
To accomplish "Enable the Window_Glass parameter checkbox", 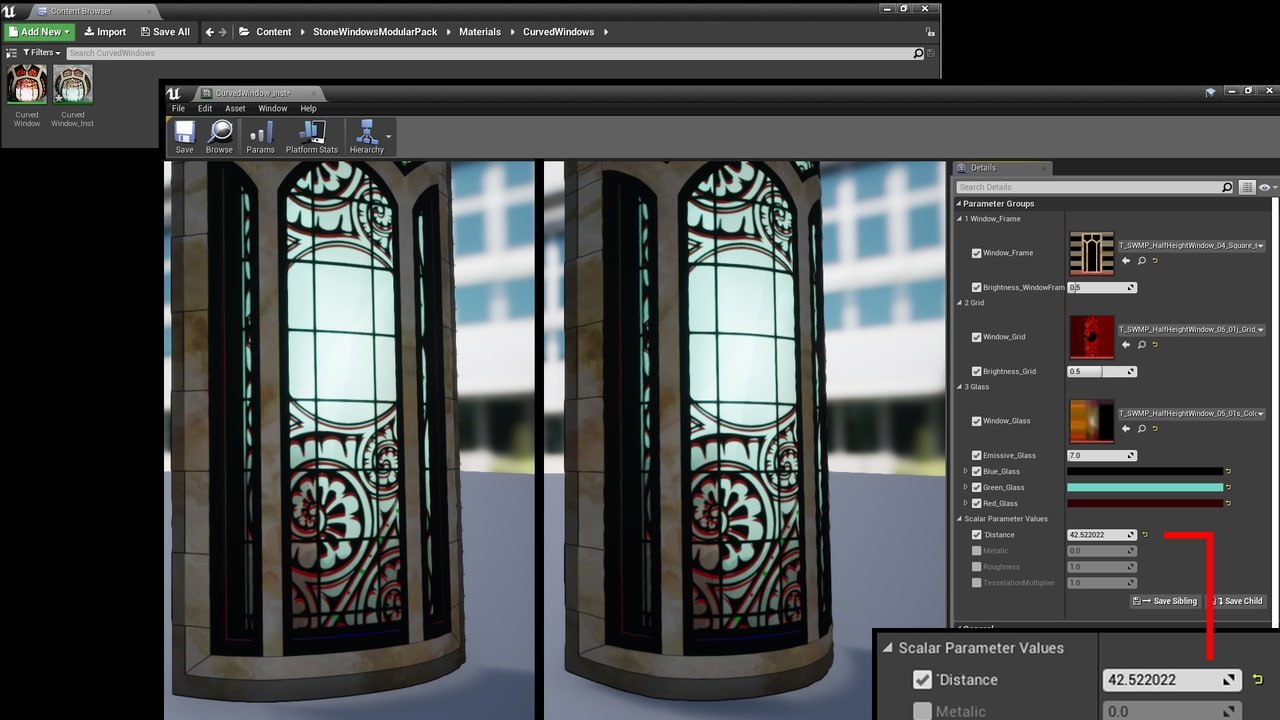I will click(976, 421).
